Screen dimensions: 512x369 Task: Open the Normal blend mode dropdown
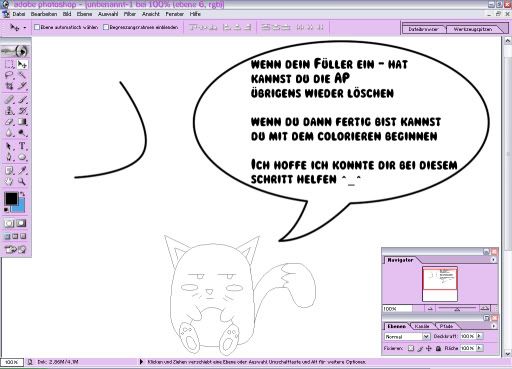[x=407, y=337]
